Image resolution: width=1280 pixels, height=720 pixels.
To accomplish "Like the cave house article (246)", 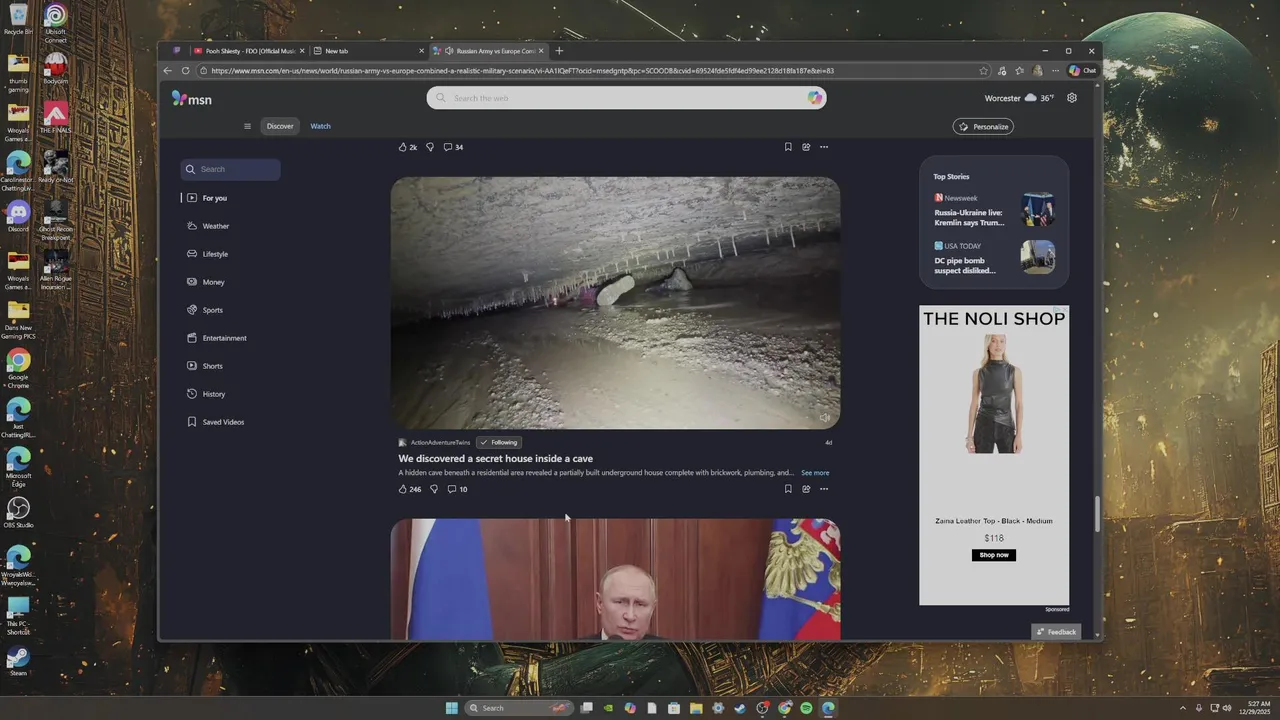I will (x=410, y=489).
